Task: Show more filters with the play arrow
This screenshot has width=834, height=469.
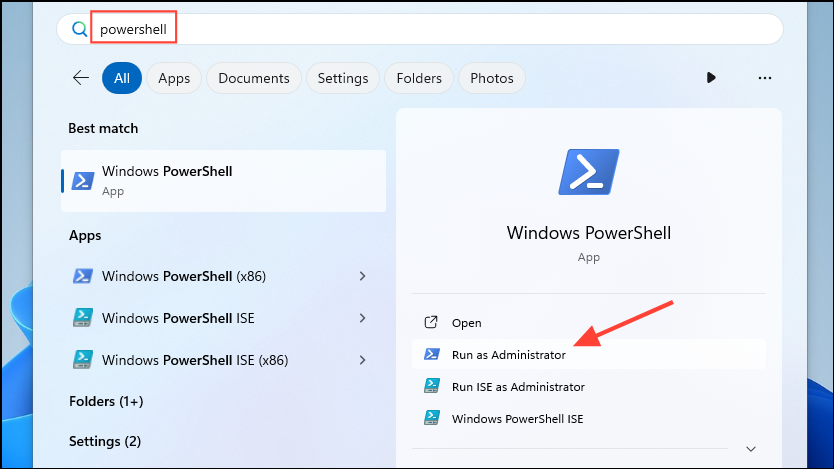Action: pyautogui.click(x=711, y=78)
